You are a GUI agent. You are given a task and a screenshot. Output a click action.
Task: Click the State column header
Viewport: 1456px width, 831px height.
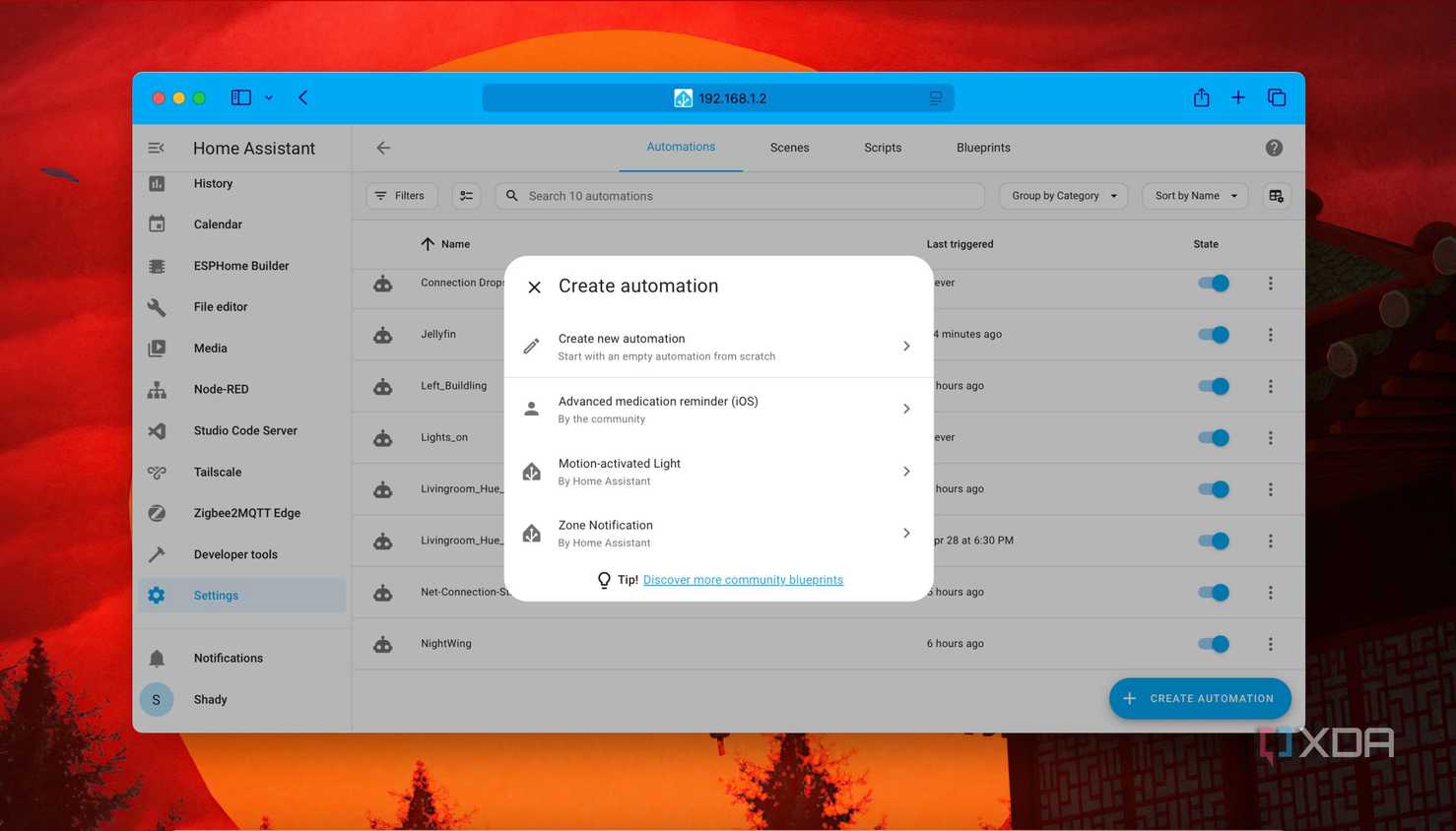click(x=1206, y=244)
